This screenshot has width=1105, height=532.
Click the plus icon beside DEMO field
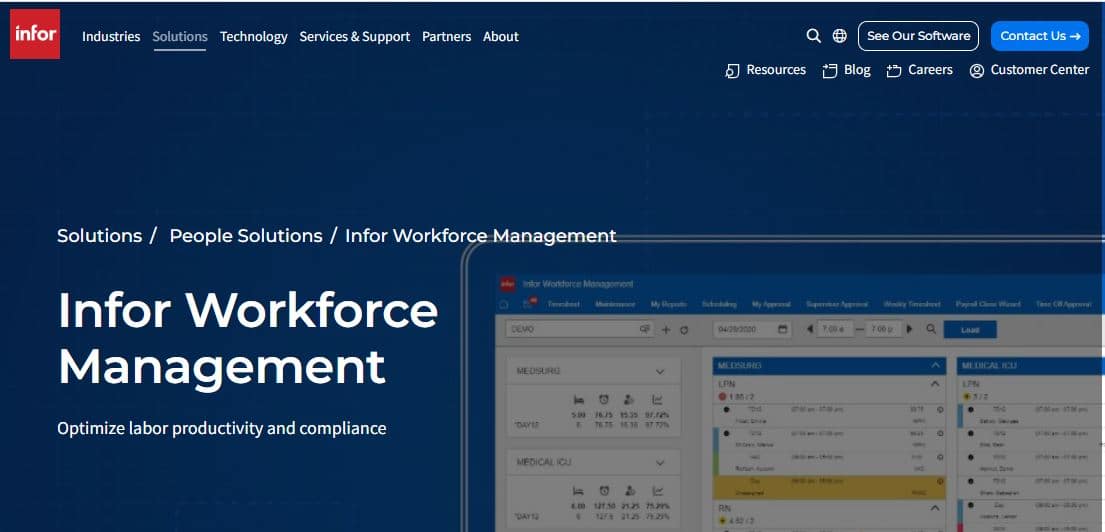[666, 329]
